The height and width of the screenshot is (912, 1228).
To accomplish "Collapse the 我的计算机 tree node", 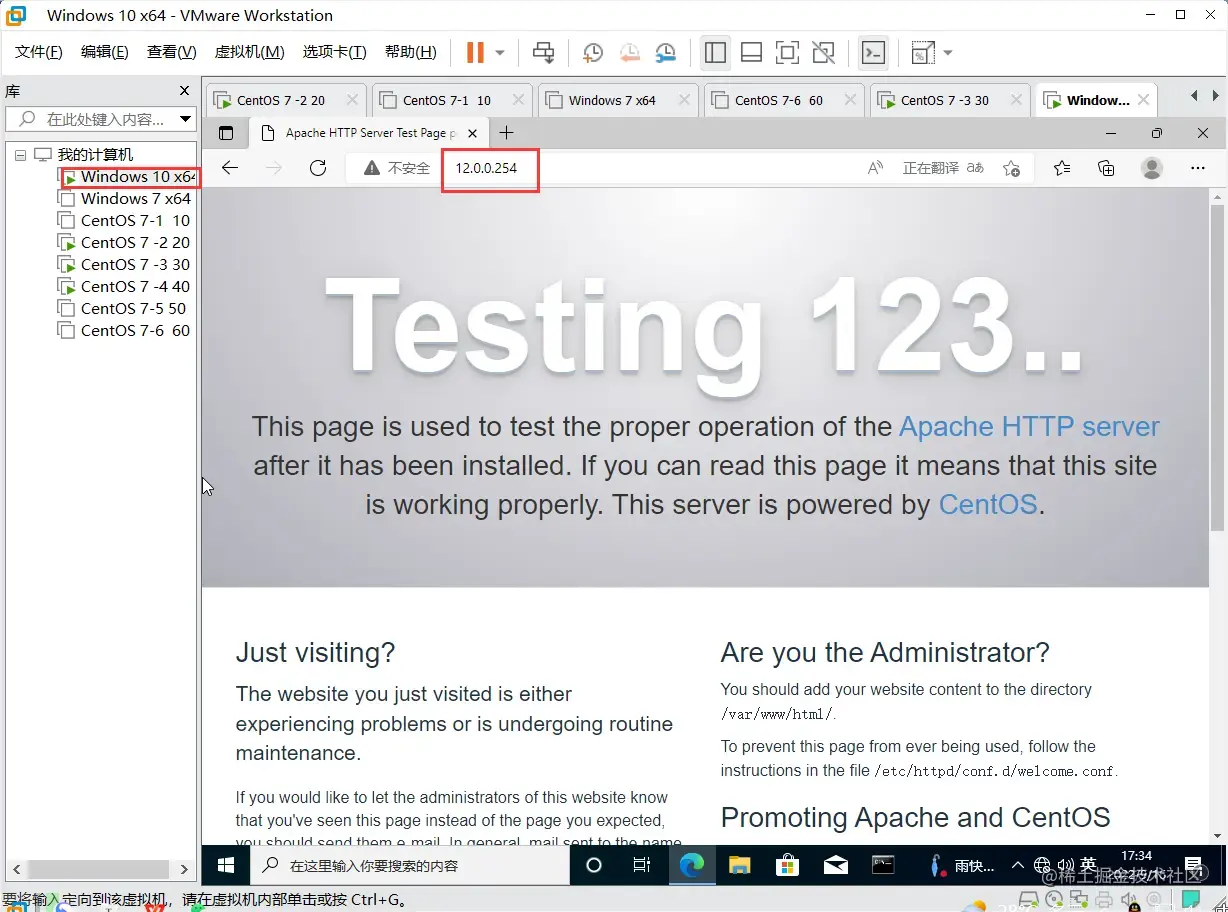I will [x=20, y=155].
